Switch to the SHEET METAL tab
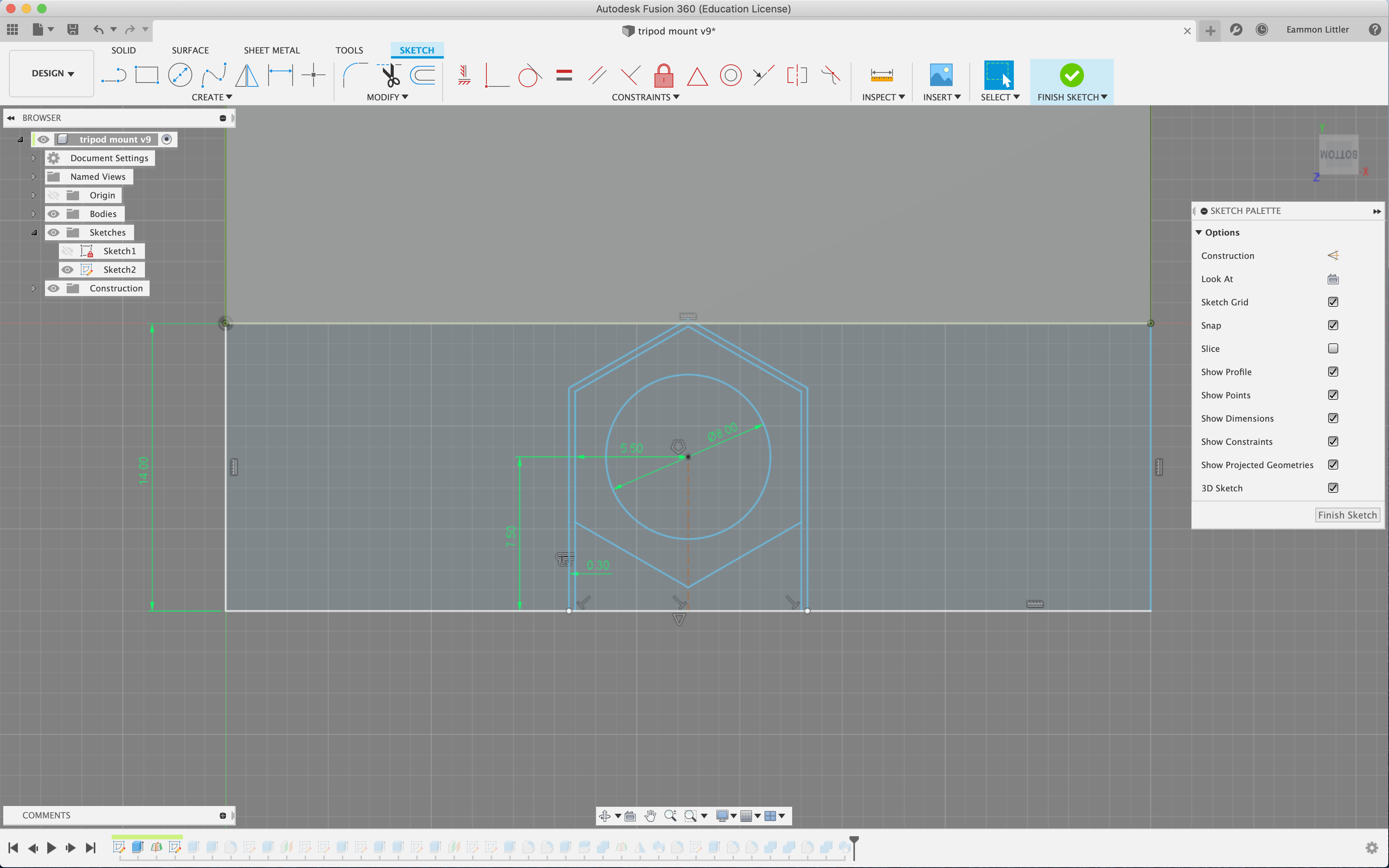 click(x=272, y=50)
